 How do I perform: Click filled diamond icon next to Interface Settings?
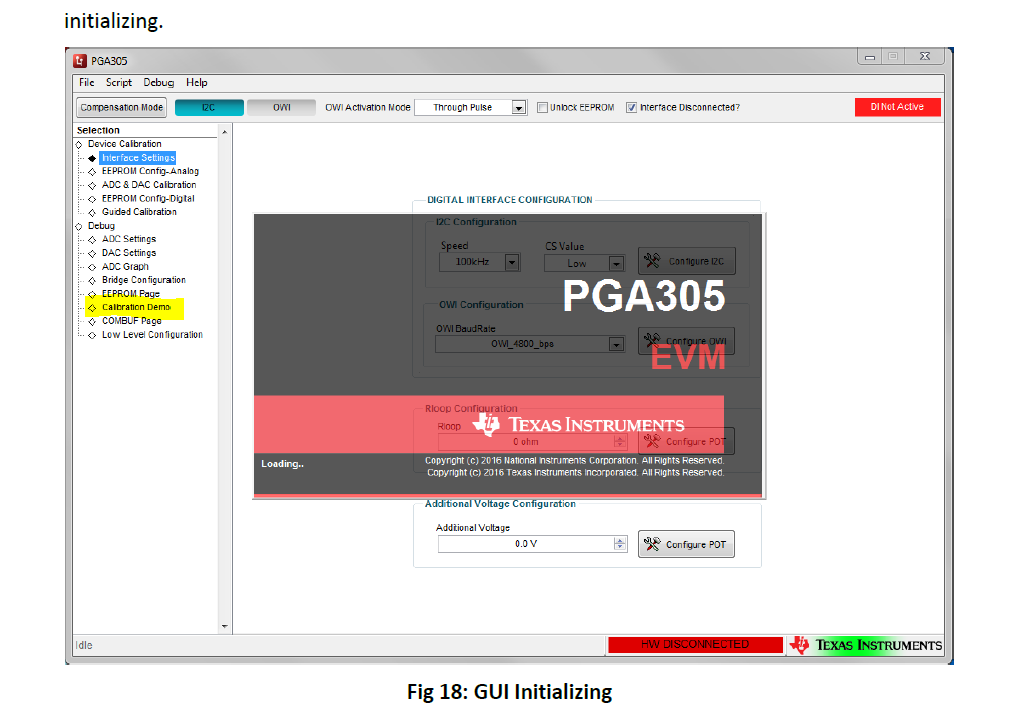(92, 159)
